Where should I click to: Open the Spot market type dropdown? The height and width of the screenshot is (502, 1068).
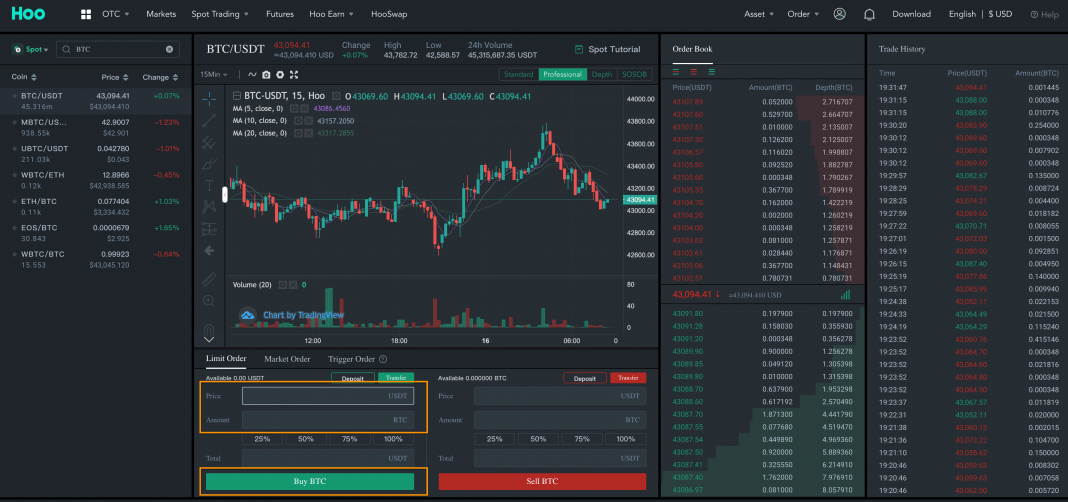(x=31, y=49)
